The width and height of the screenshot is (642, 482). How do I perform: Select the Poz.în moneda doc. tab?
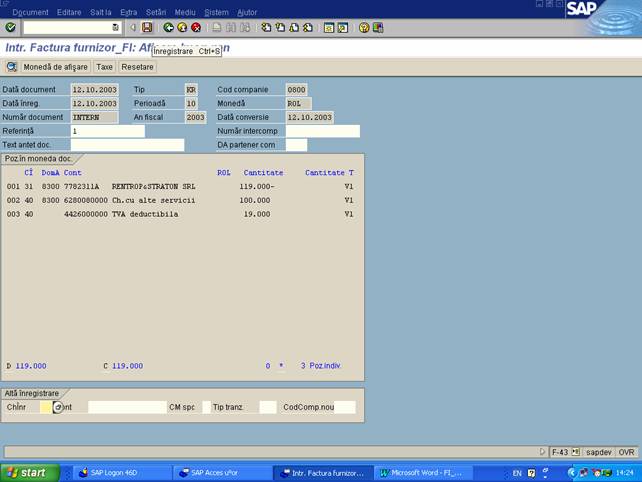click(x=38, y=159)
